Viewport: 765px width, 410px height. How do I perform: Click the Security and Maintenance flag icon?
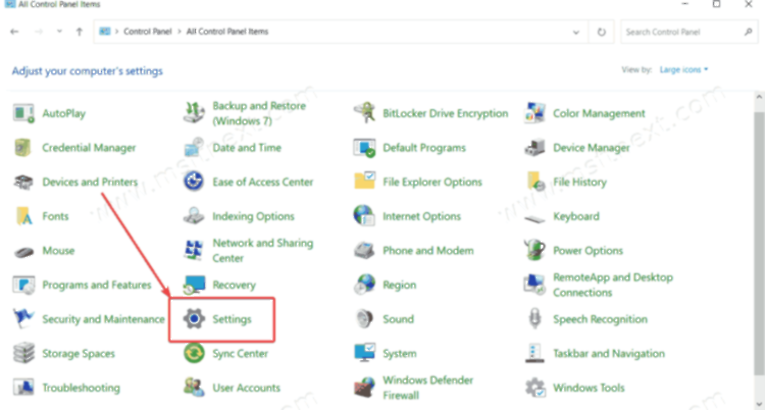[23, 319]
